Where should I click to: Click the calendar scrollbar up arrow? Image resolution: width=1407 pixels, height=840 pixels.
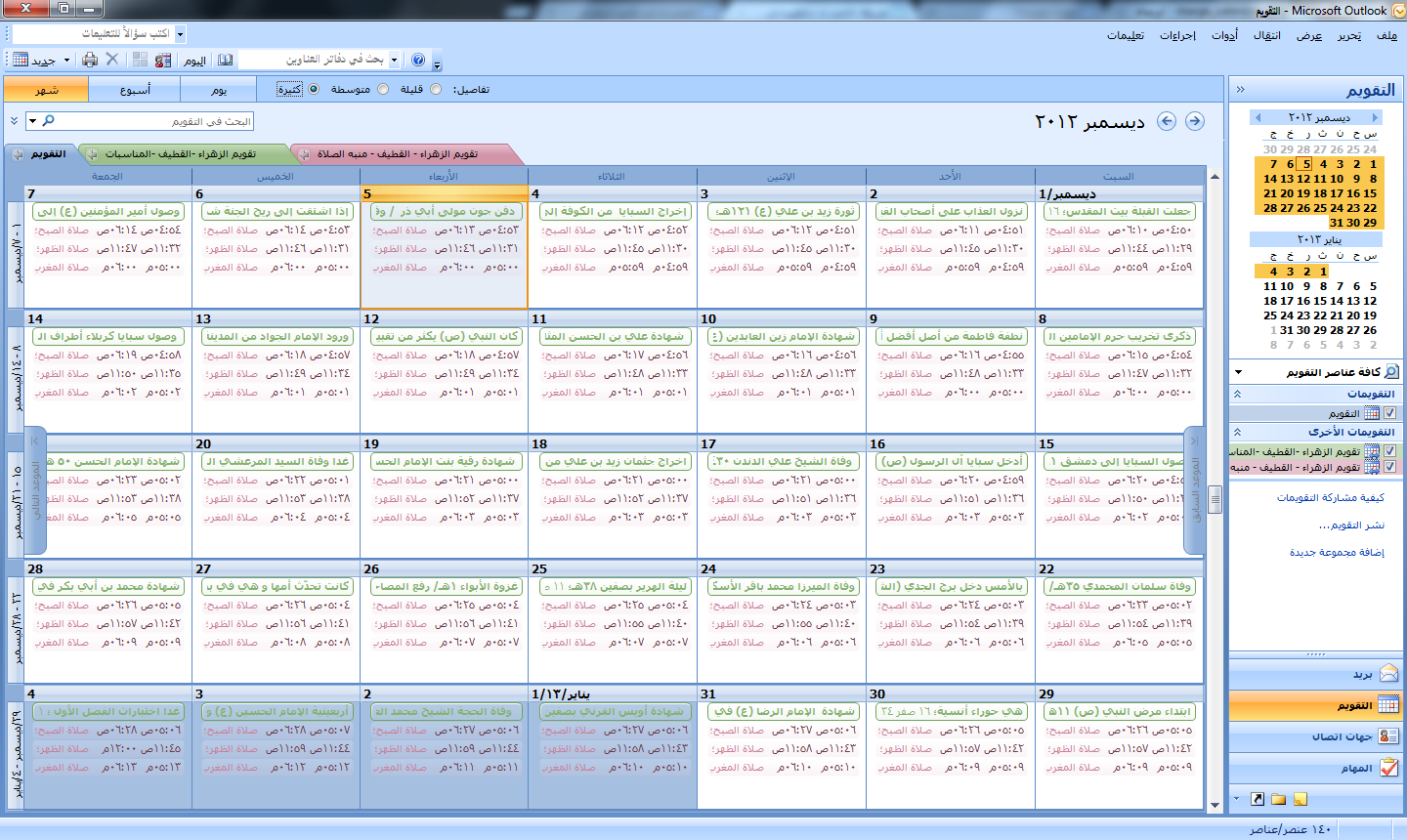tap(1215, 177)
